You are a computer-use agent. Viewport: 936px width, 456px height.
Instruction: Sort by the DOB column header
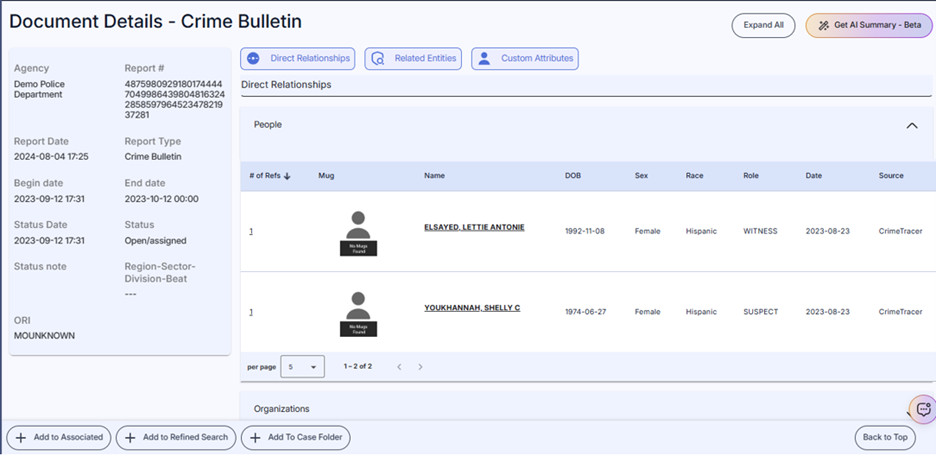click(573, 176)
